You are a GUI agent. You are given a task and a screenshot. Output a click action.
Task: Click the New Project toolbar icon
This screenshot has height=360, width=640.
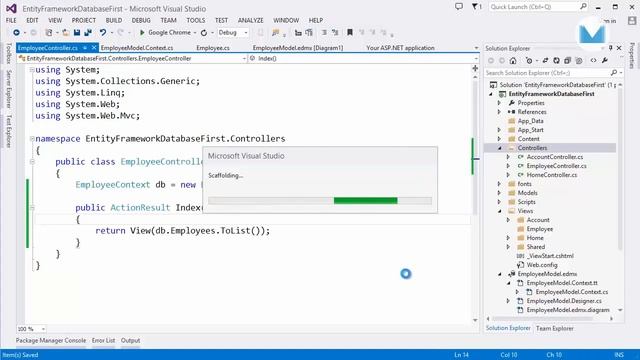[49, 32]
